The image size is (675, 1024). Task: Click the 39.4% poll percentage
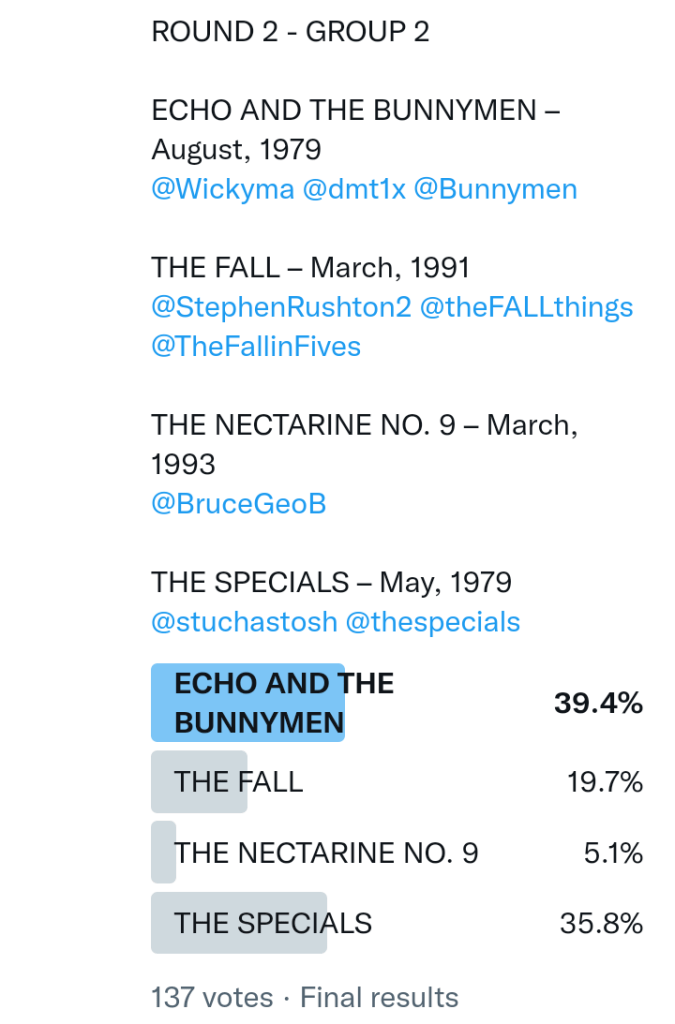click(x=598, y=703)
